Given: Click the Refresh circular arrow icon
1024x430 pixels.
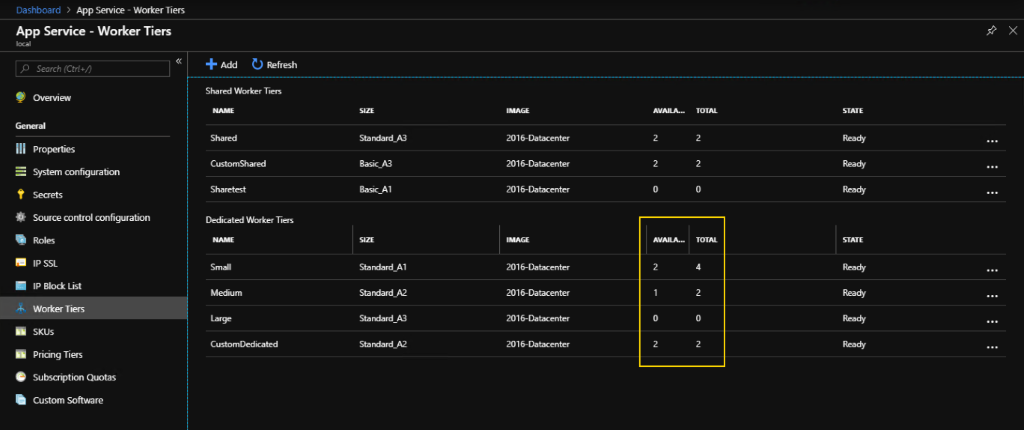Looking at the screenshot, I should [x=257, y=64].
